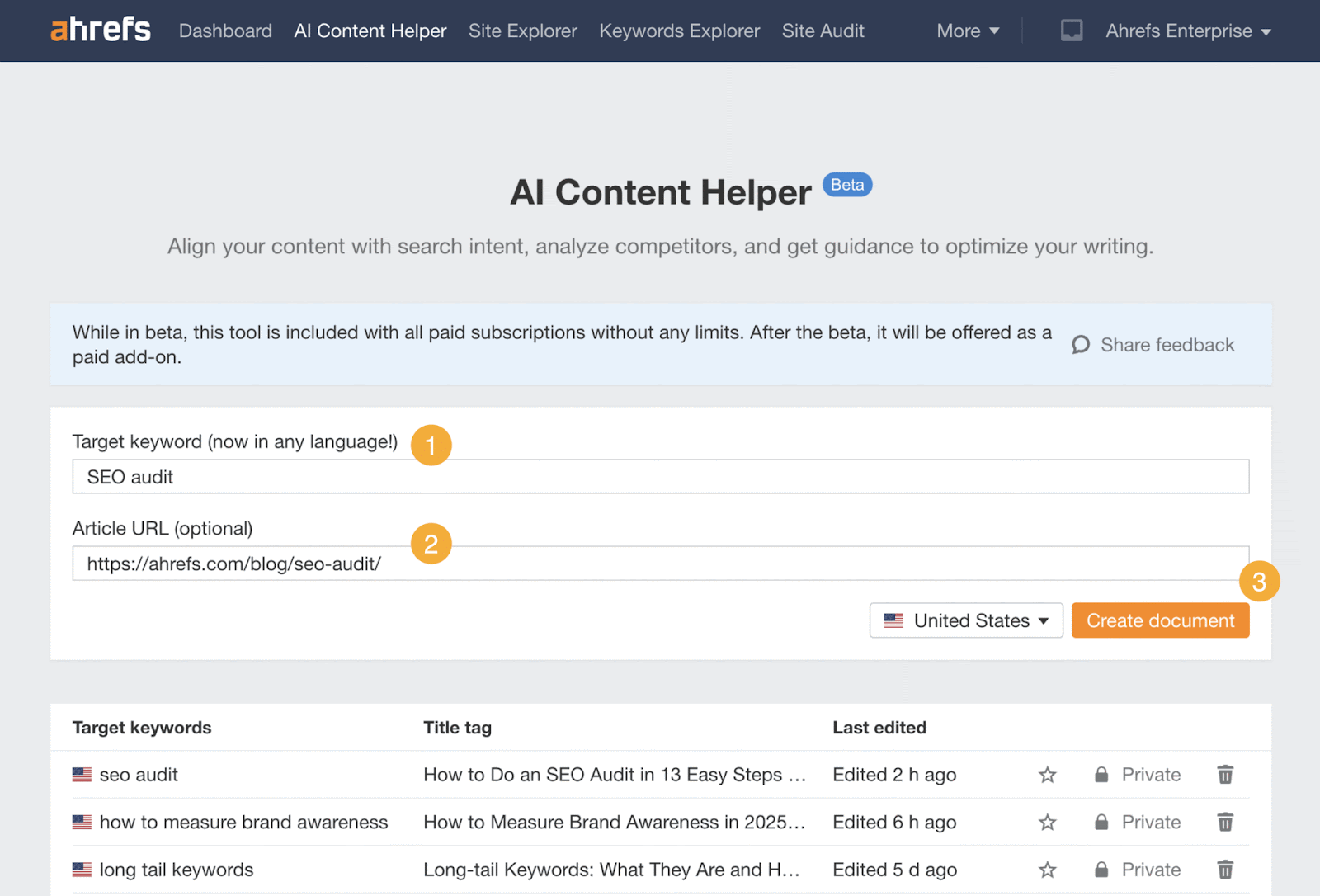This screenshot has width=1320, height=896.
Task: Click the speech bubble icon on Share feedback
Action: [x=1081, y=345]
